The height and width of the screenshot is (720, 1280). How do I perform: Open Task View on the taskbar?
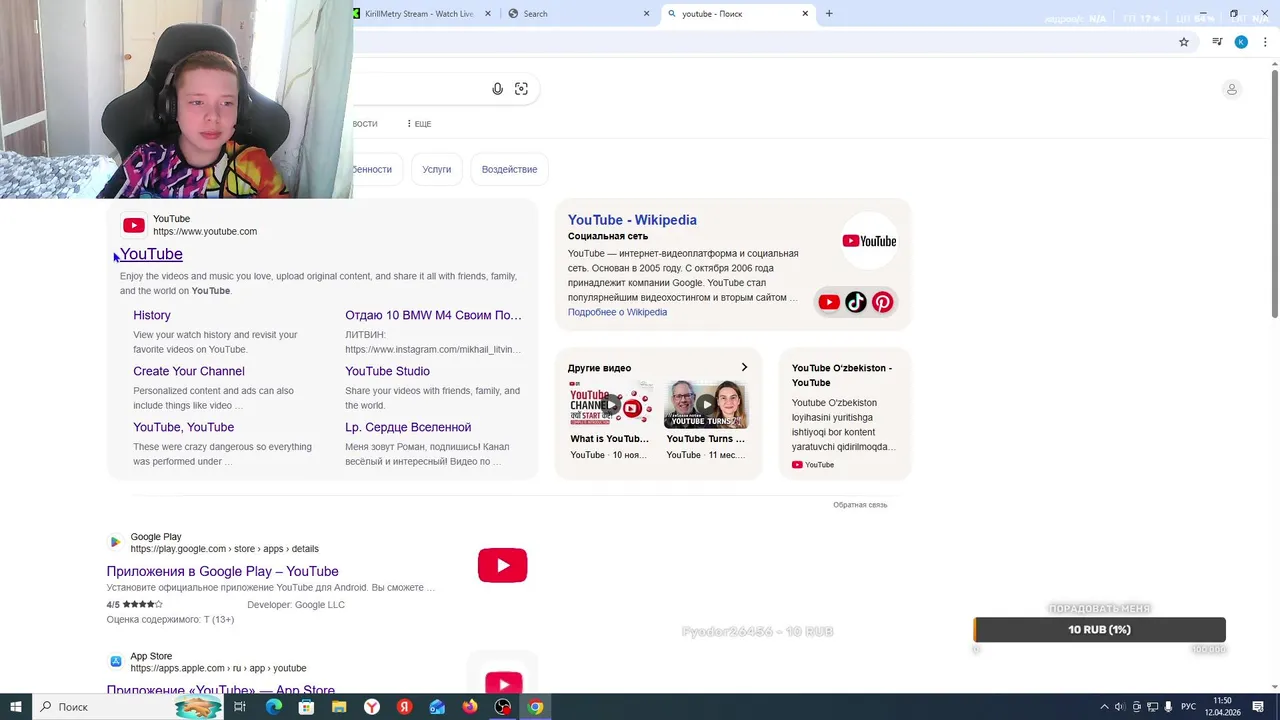coord(240,707)
